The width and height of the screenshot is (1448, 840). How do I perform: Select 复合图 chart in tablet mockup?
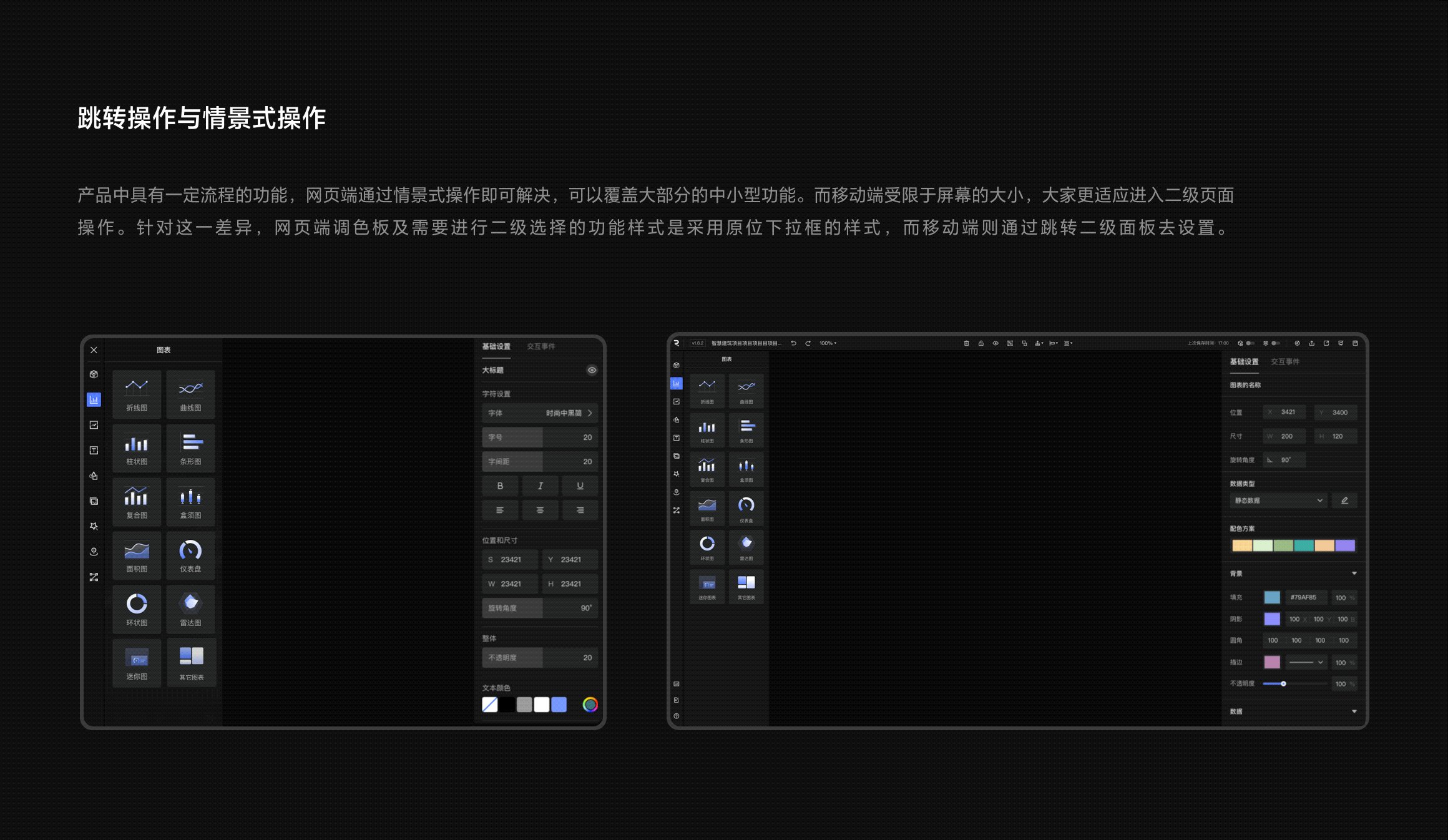137,502
